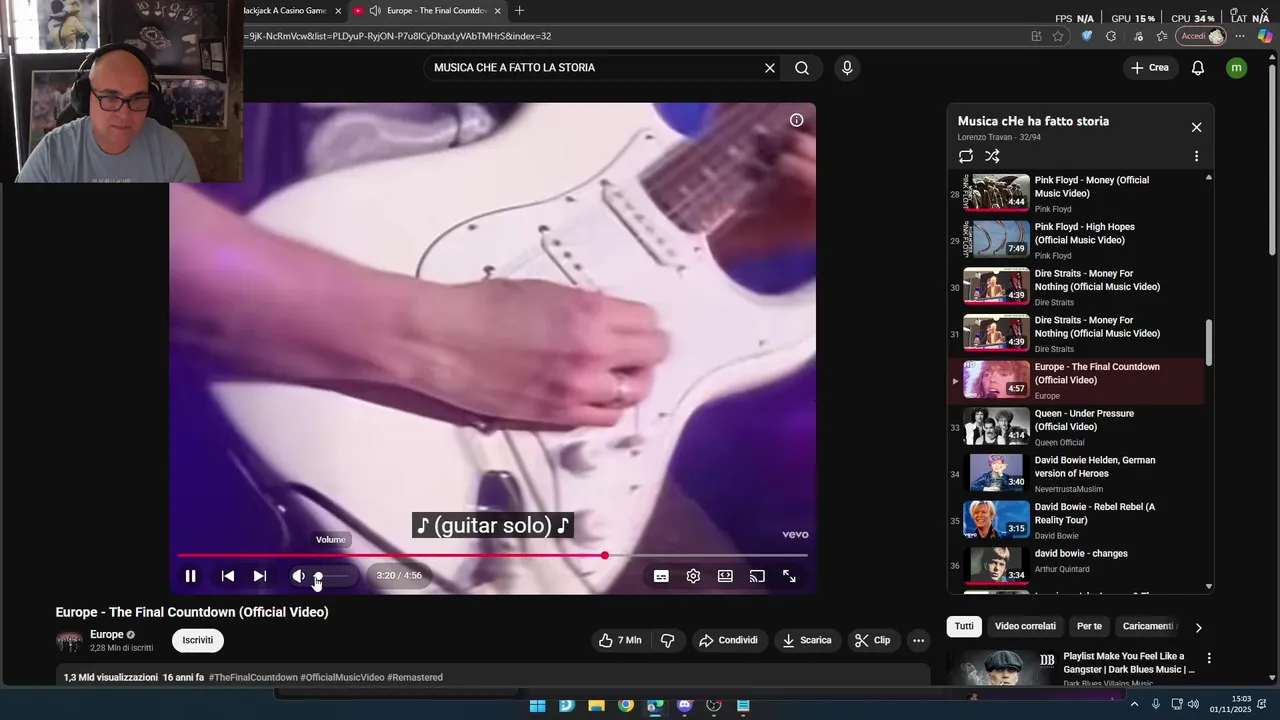1280x720 pixels.
Task: Select the Video correlati chip
Action: point(1025,626)
